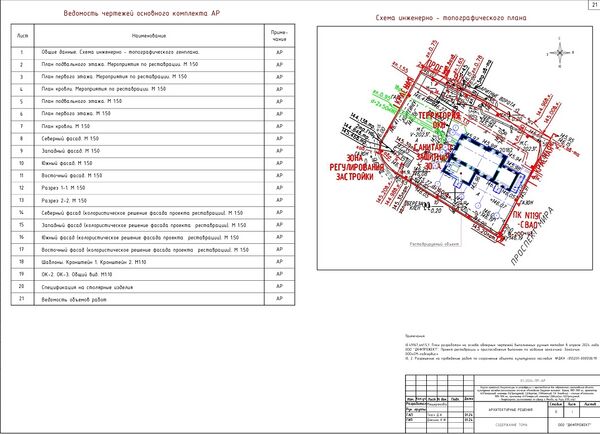This screenshot has width=600, height=434.
Task: Select sheet 16 'Южный фасад (колористическое решение'
Action: pos(153,237)
